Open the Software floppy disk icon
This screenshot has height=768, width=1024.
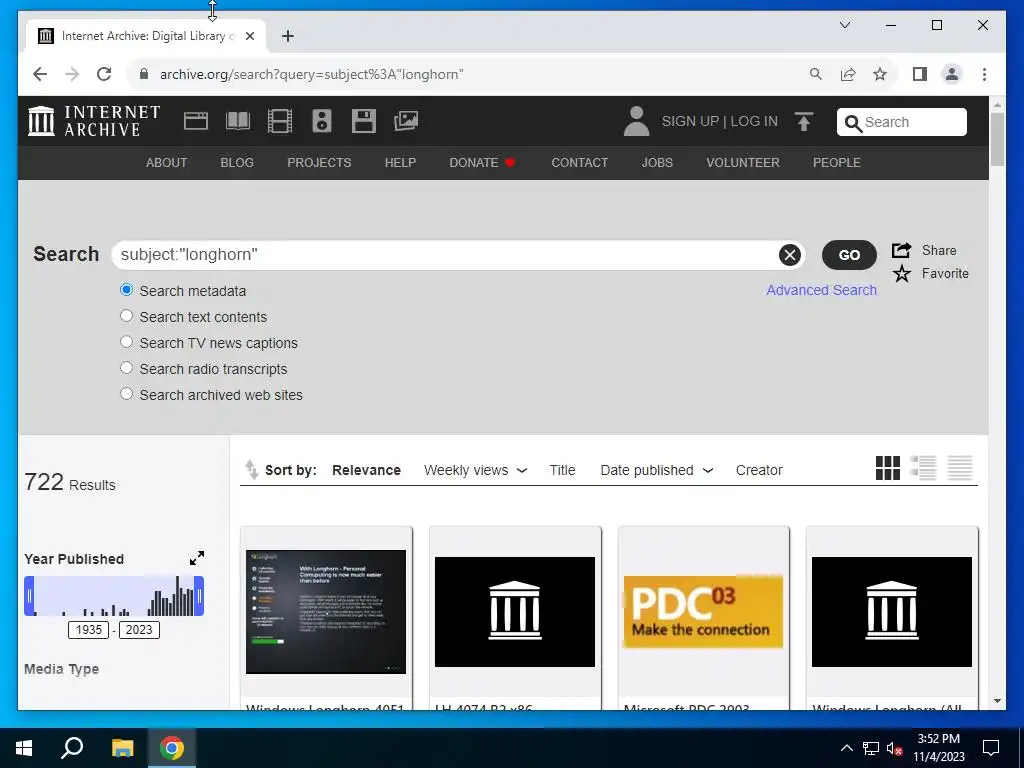coord(363,121)
